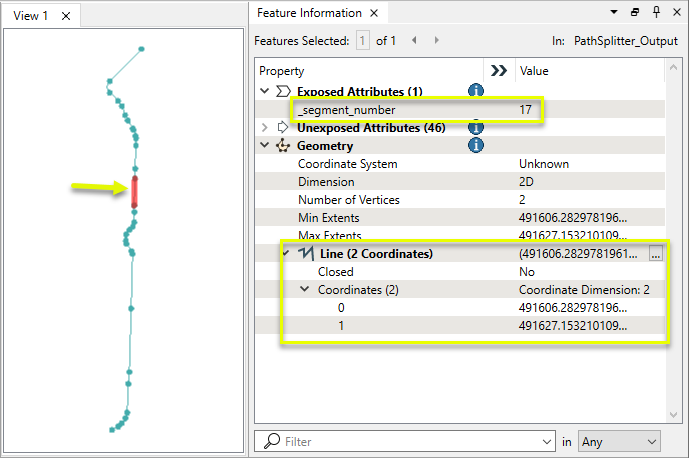Screen dimensions: 689x458
Task: Switch to the View 1 tab
Action: click(30, 15)
